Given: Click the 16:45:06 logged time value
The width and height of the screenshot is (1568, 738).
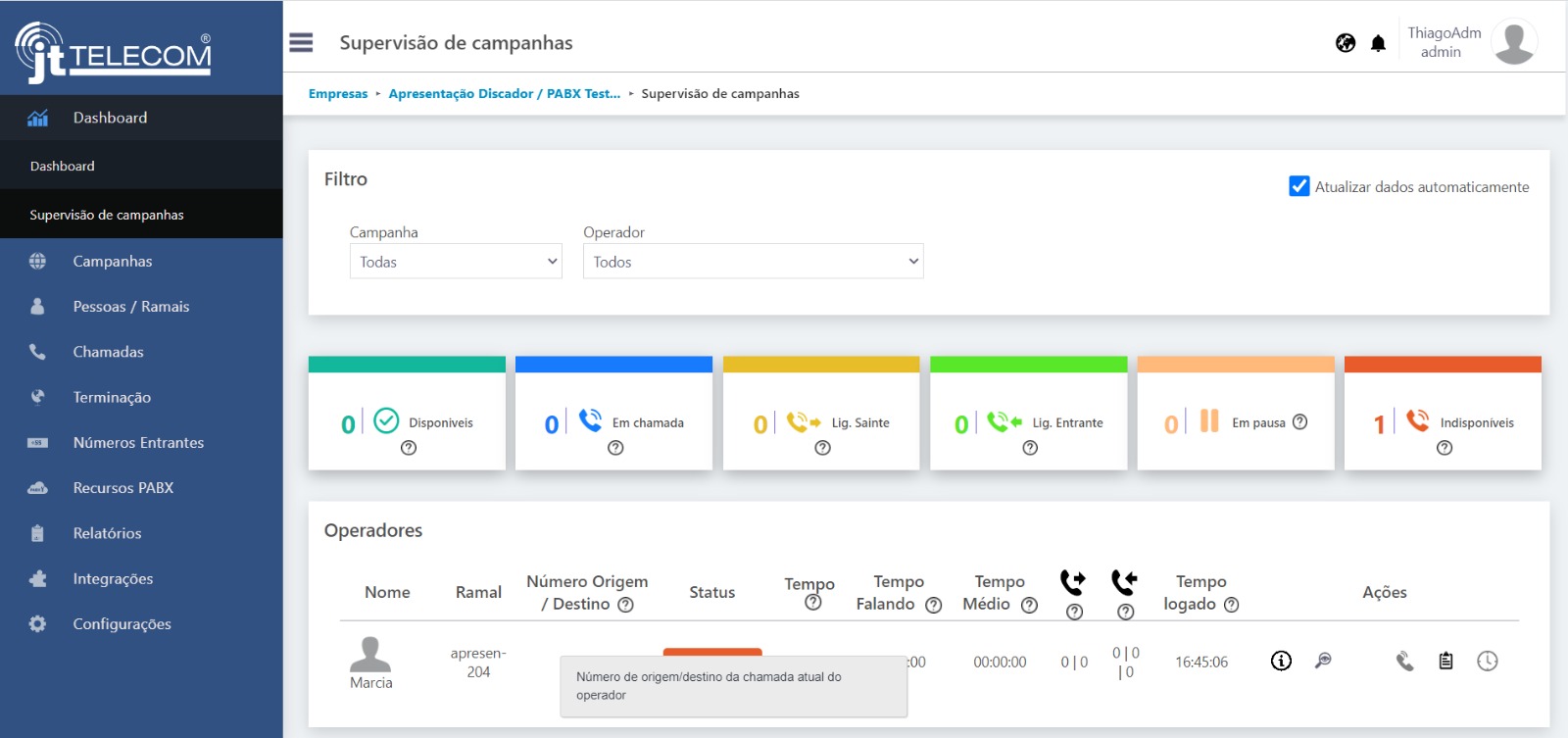Looking at the screenshot, I should 1201,663.
